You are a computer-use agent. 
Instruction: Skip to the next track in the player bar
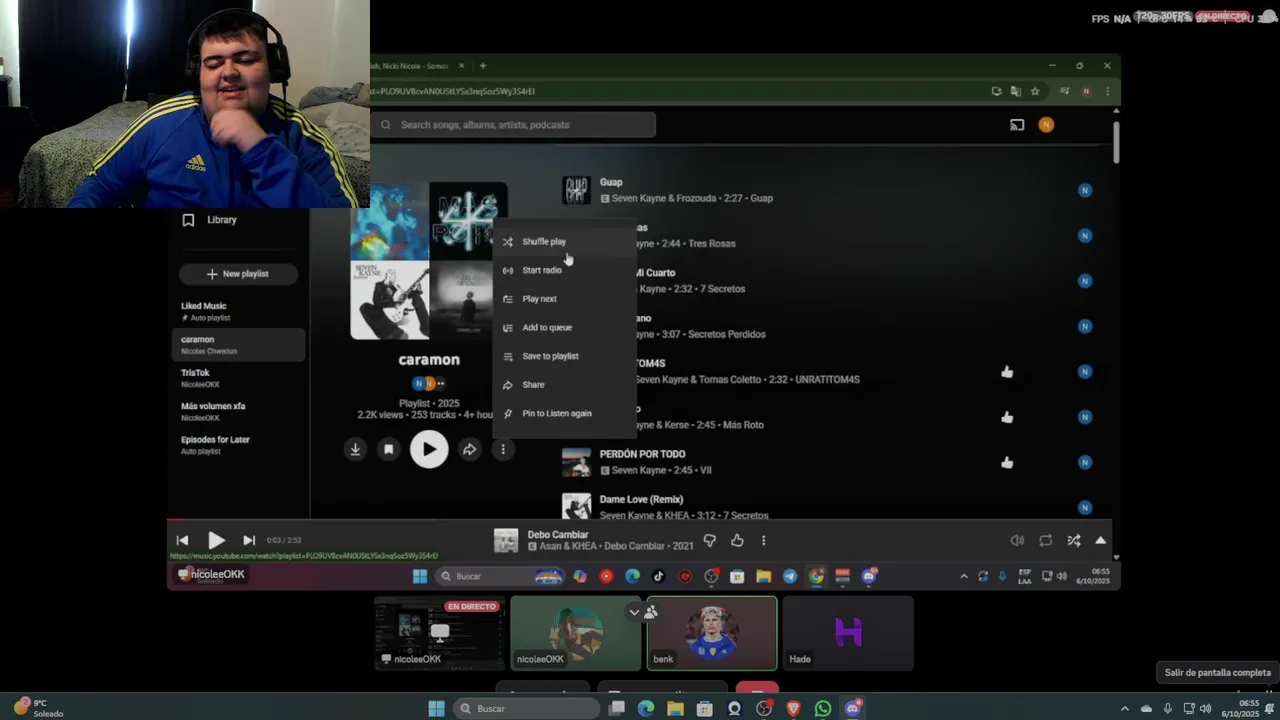pos(249,540)
